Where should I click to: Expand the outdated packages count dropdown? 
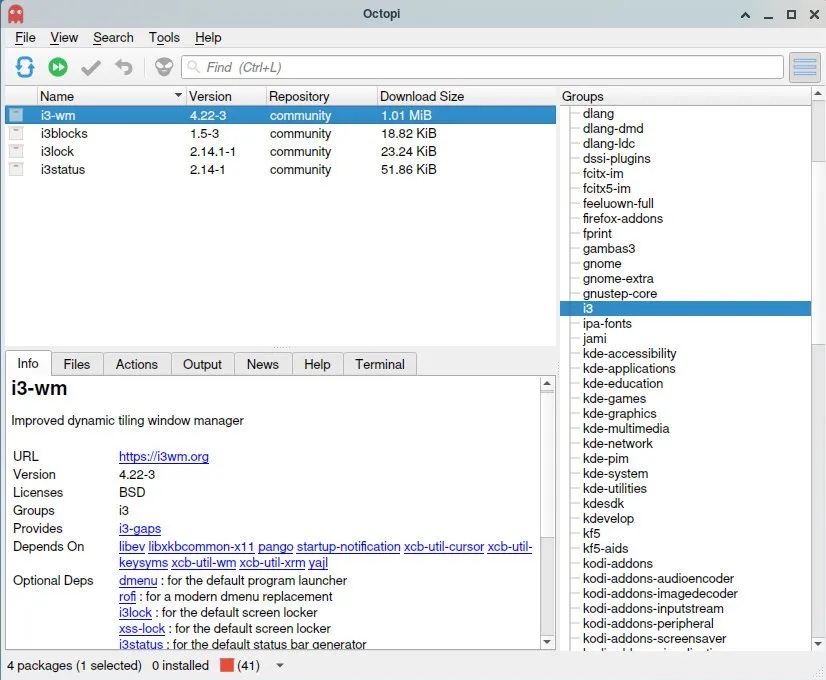click(x=279, y=665)
